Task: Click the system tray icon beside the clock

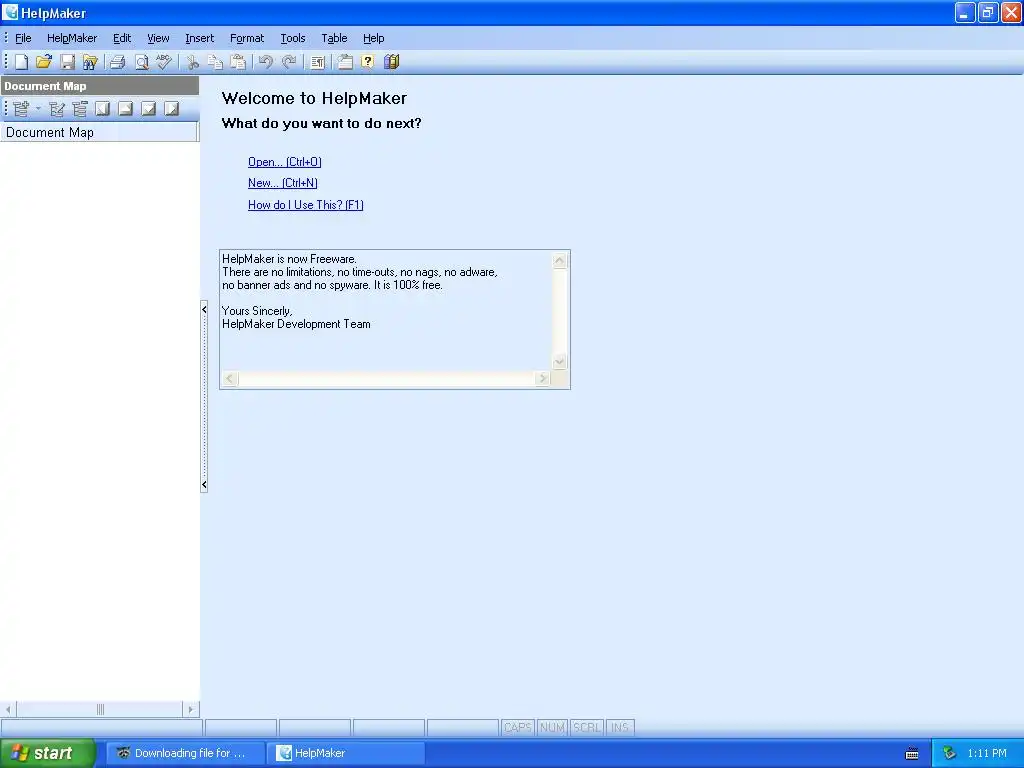Action: coord(949,754)
